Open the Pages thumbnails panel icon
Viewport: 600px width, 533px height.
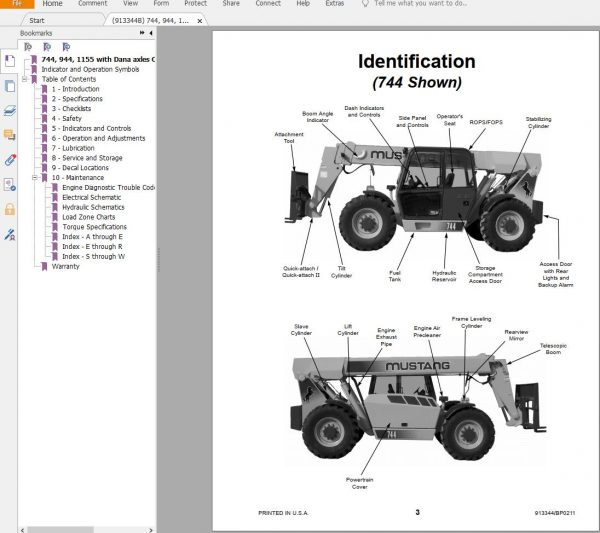coord(9,86)
